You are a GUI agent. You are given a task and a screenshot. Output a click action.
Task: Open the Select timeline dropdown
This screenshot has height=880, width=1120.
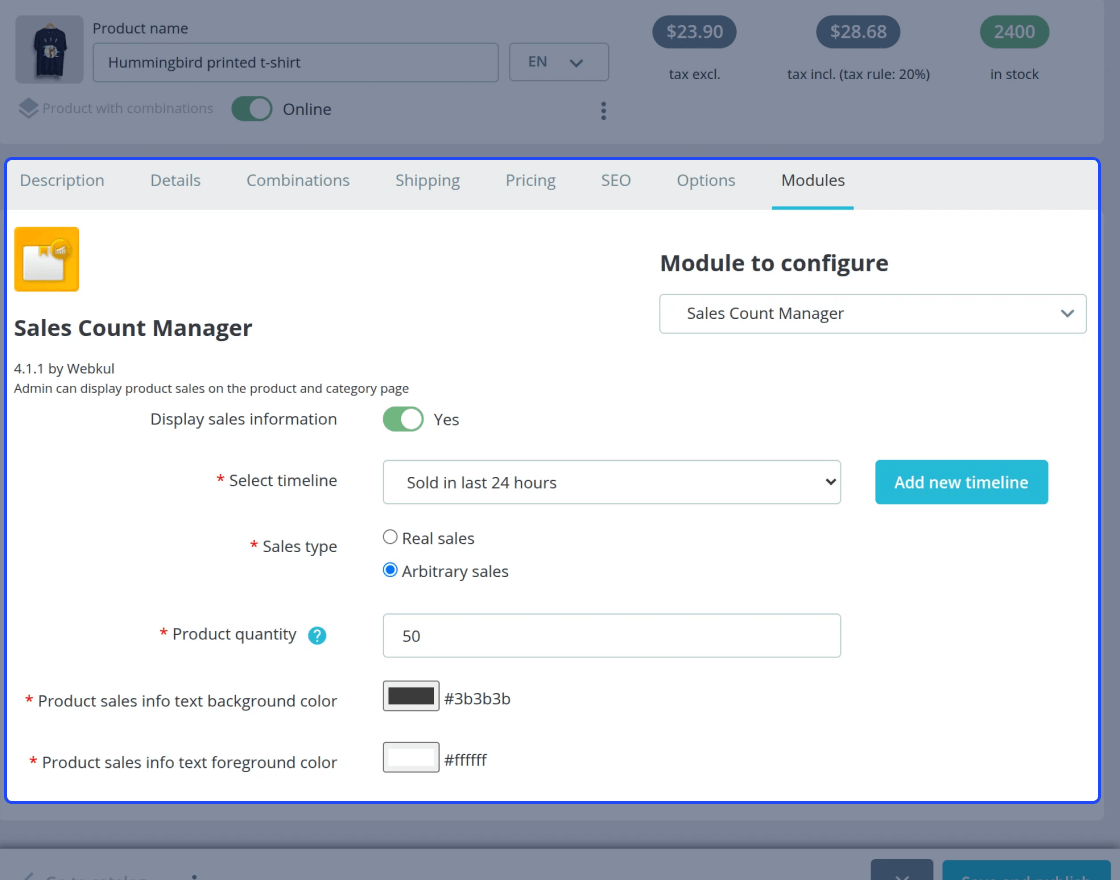coord(612,482)
